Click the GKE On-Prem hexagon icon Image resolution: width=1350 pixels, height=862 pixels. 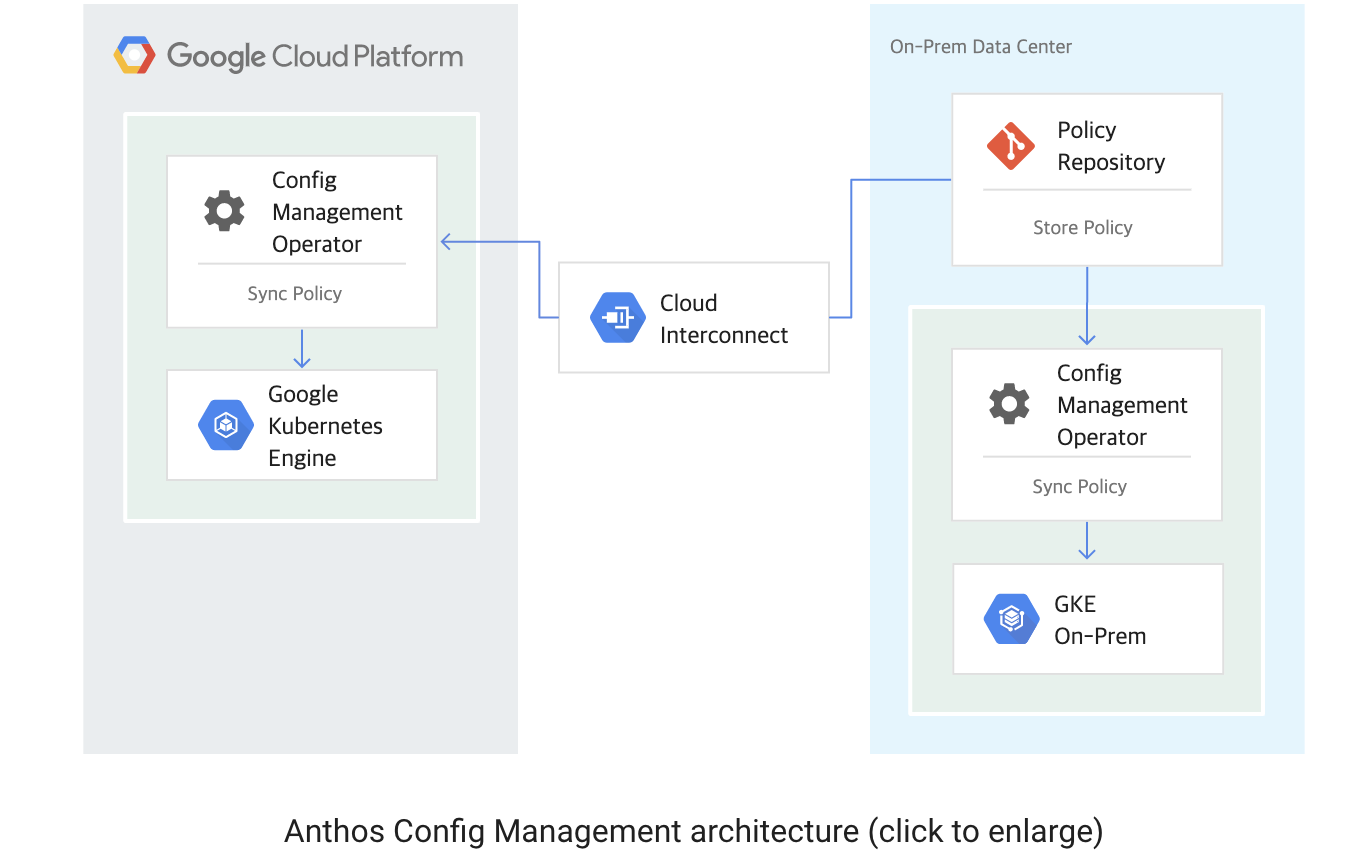point(1012,619)
